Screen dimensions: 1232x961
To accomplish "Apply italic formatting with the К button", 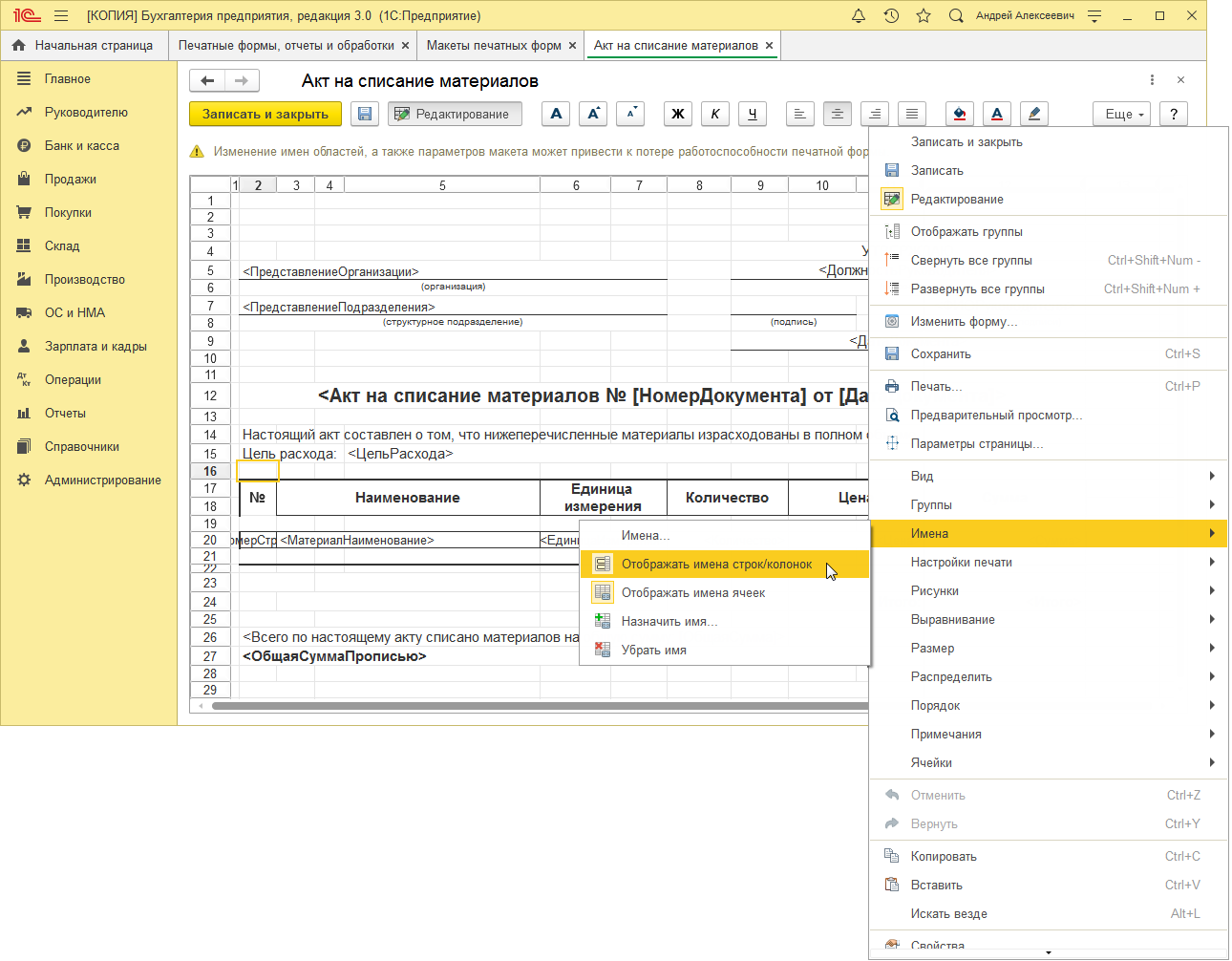I will (715, 114).
